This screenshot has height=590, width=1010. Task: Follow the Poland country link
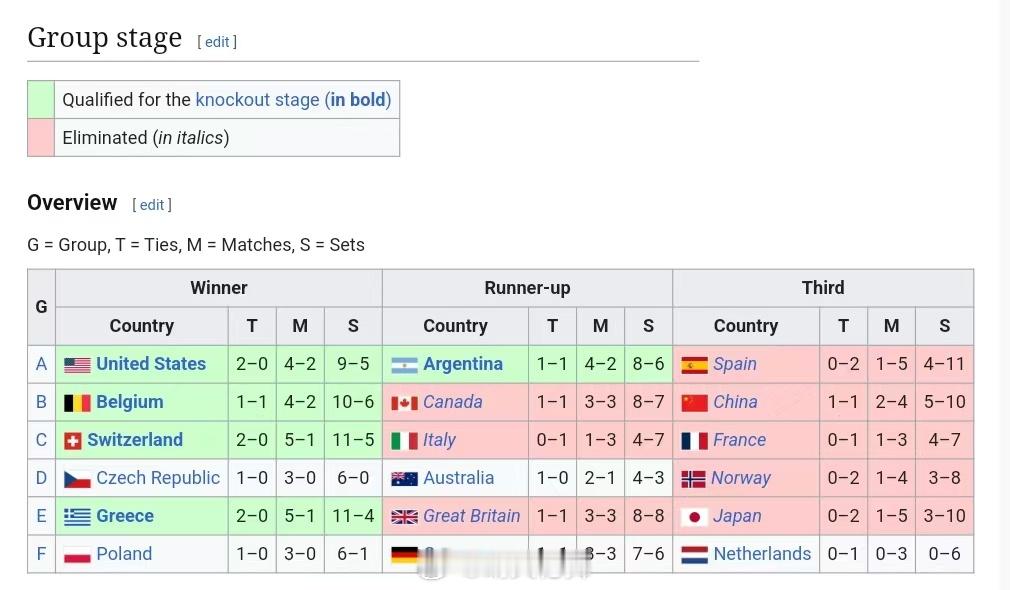[124, 554]
